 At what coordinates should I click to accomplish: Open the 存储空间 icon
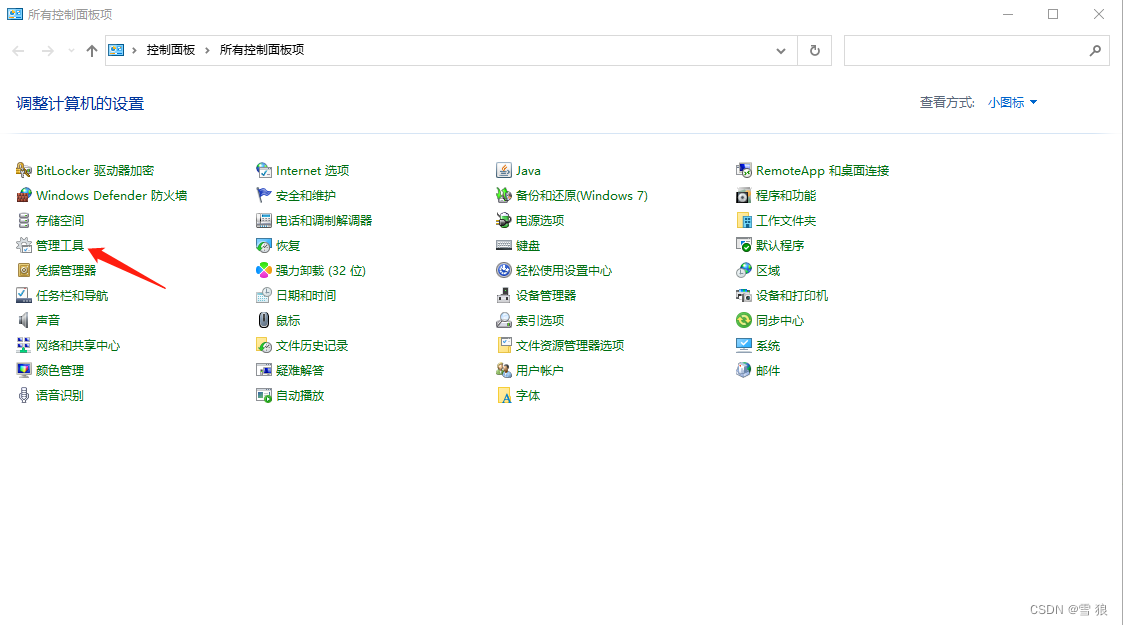(x=24, y=221)
